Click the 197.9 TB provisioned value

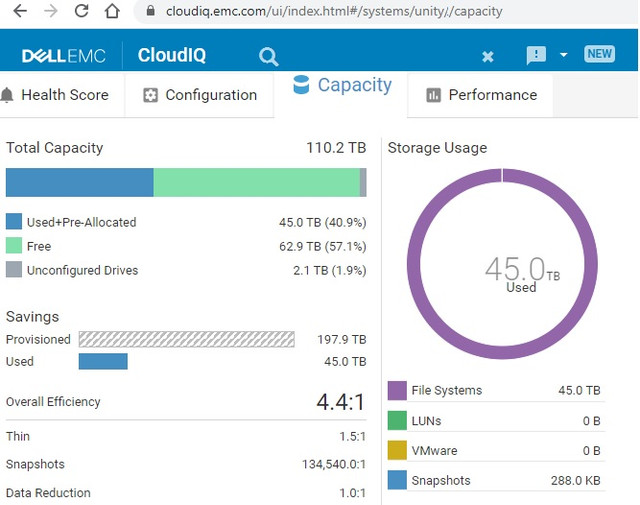click(342, 339)
